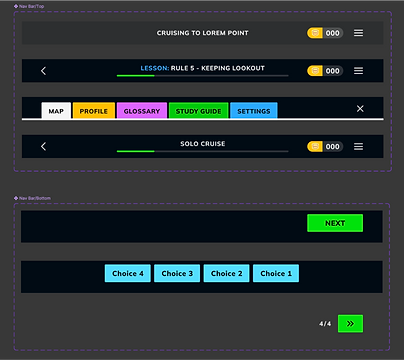Select the Nav Bar/Top component label
The width and height of the screenshot is (404, 360).
29,6
